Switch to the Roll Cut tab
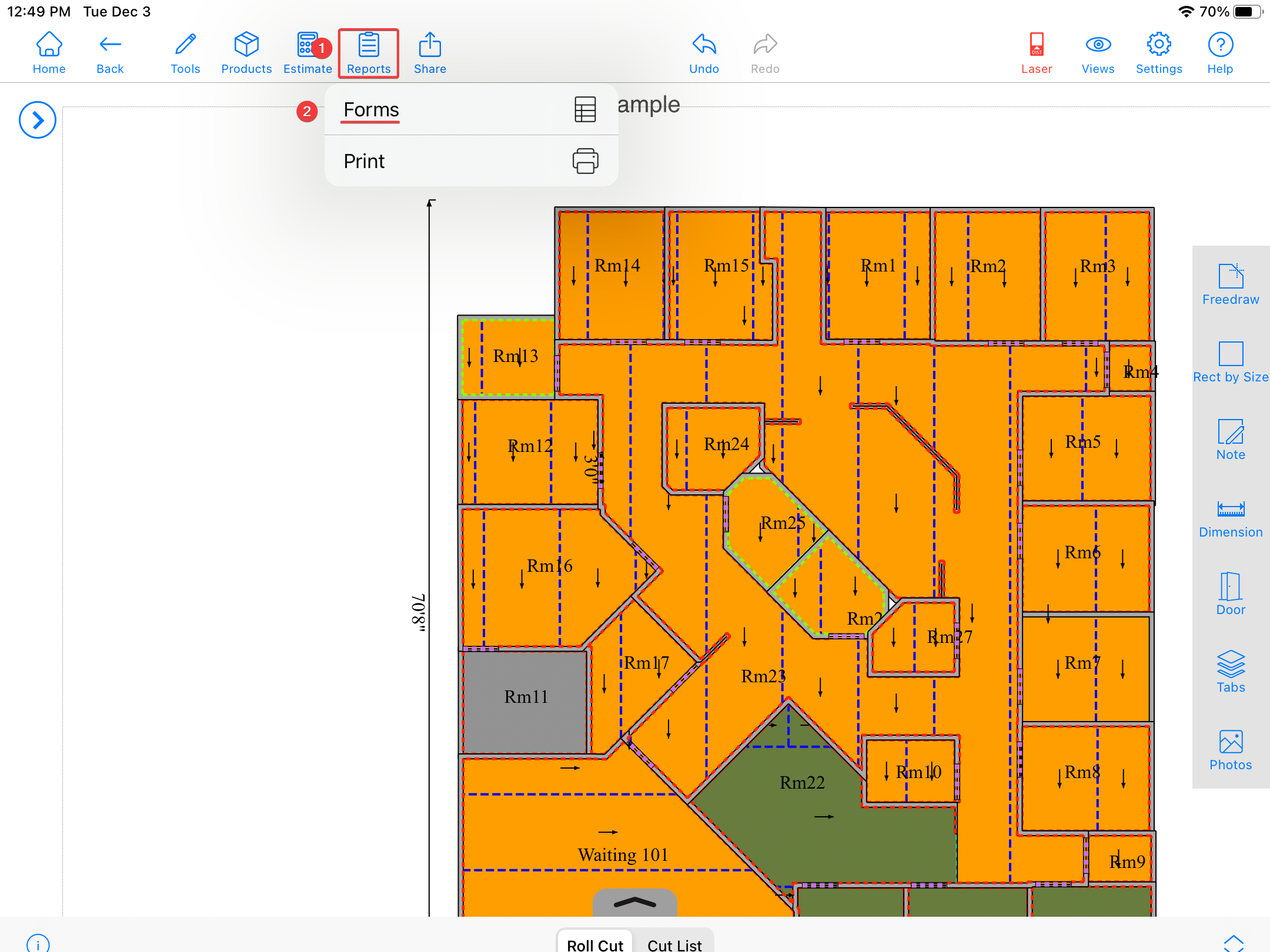1270x952 pixels. tap(594, 944)
